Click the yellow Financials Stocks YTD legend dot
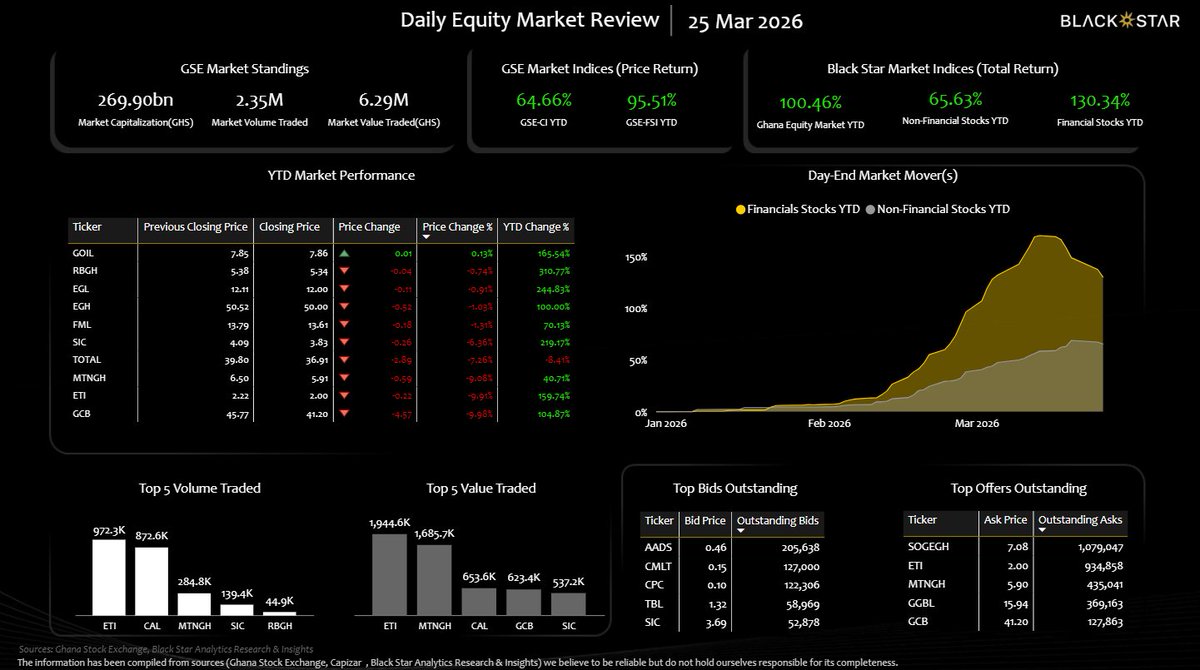The height and width of the screenshot is (670, 1200). click(741, 210)
